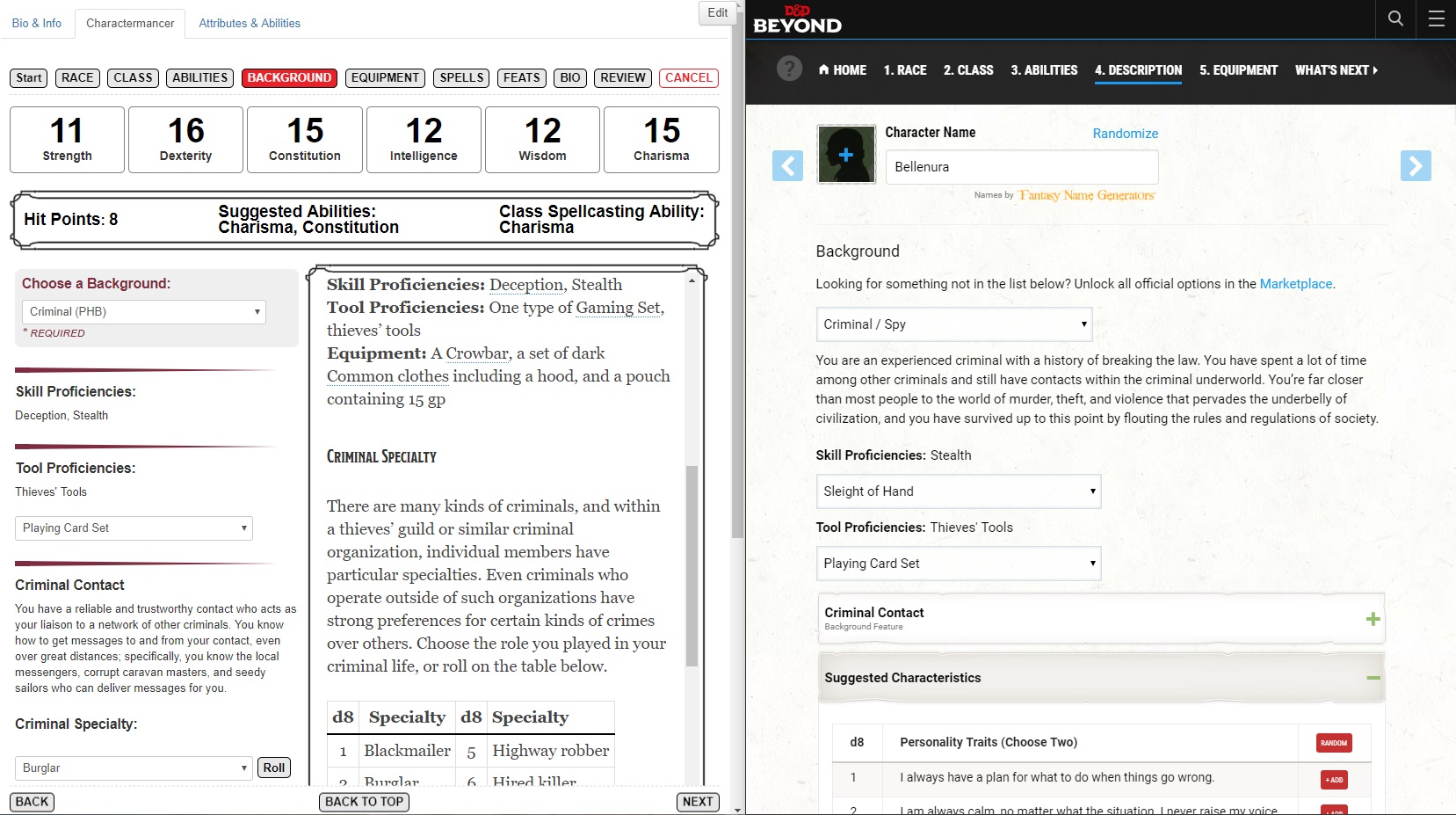Open the Criminal (PHB) background dropdown
Viewport: 1456px width, 815px height.
pos(143,312)
